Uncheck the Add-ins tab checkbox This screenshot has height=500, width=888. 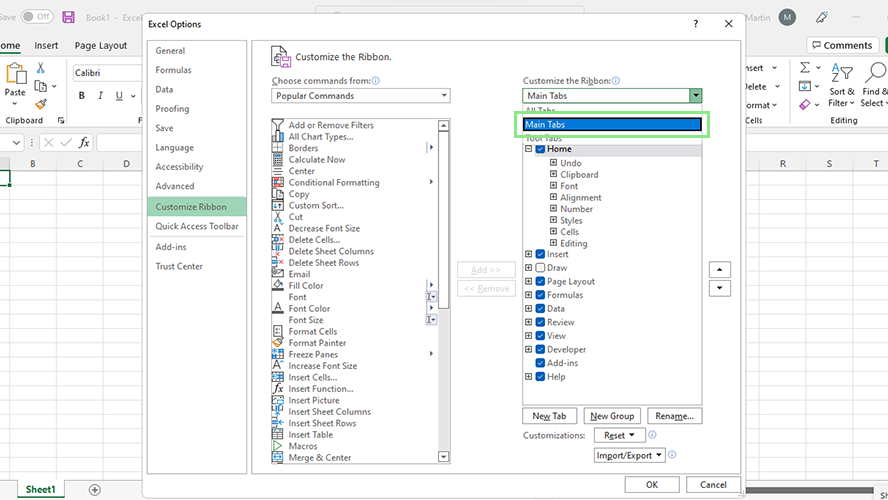point(540,363)
